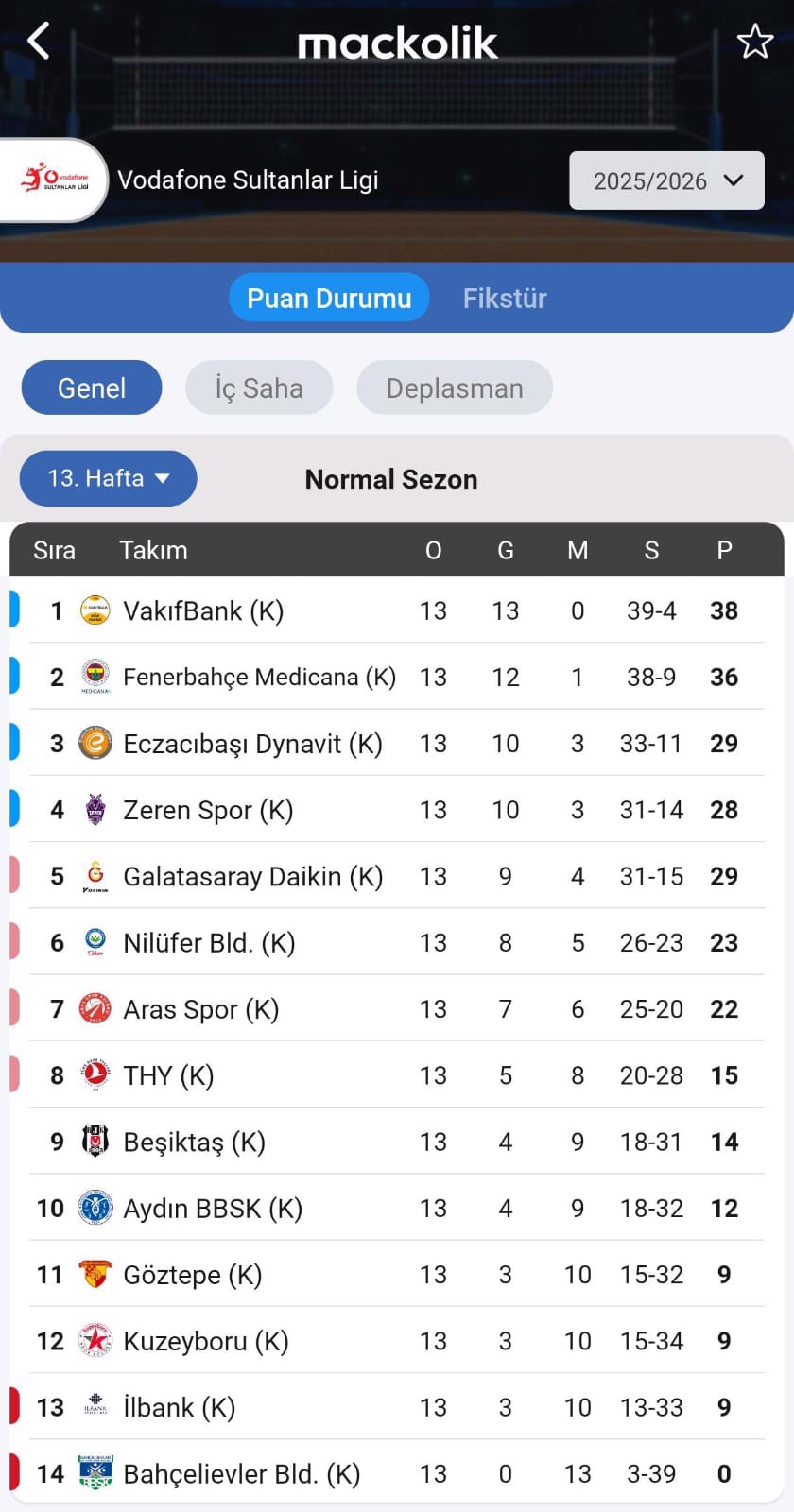Switch to the Fikstür tab
This screenshot has width=794, height=1512.
point(505,299)
